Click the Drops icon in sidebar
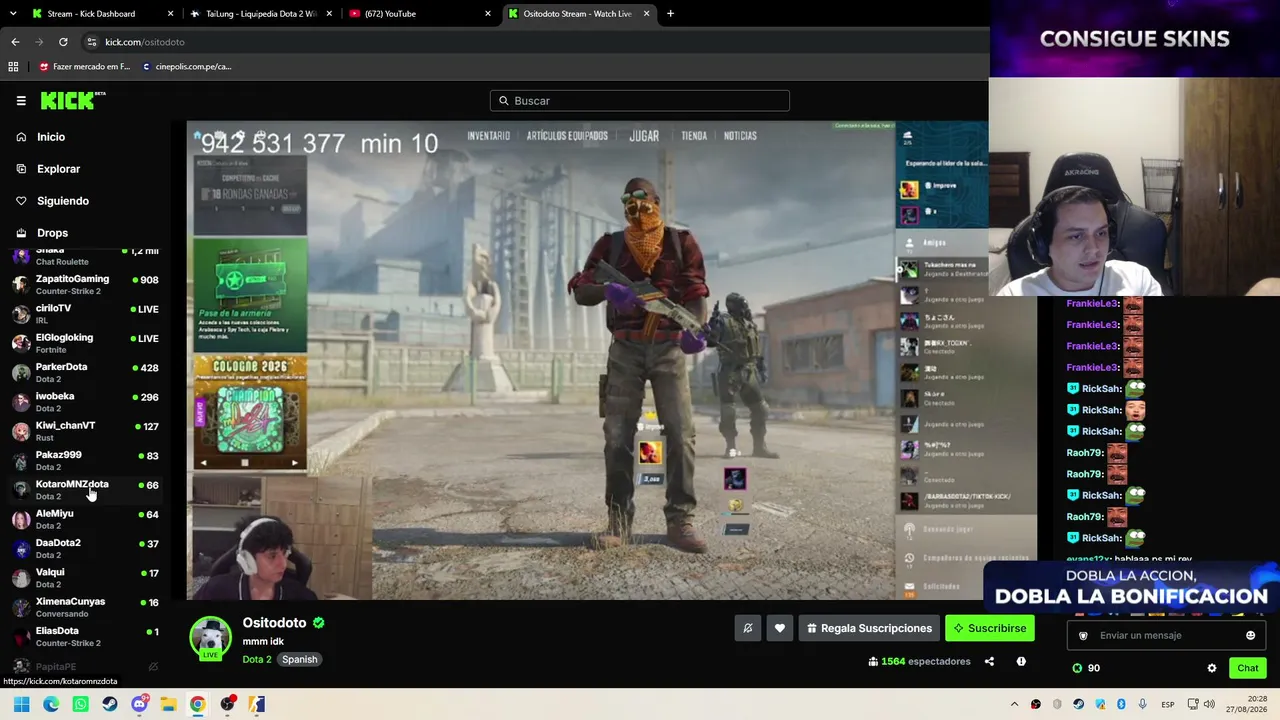Image resolution: width=1280 pixels, height=720 pixels. pyautogui.click(x=21, y=233)
